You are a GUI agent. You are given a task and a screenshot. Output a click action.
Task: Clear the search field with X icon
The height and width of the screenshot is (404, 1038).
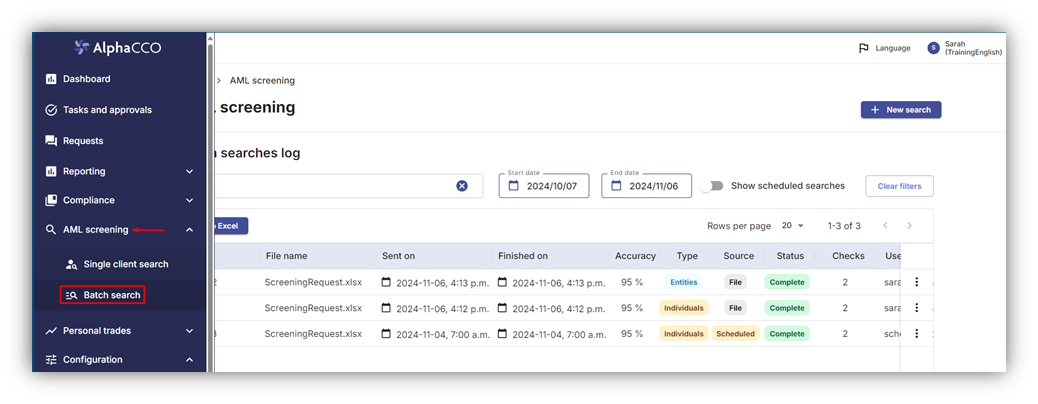(462, 186)
